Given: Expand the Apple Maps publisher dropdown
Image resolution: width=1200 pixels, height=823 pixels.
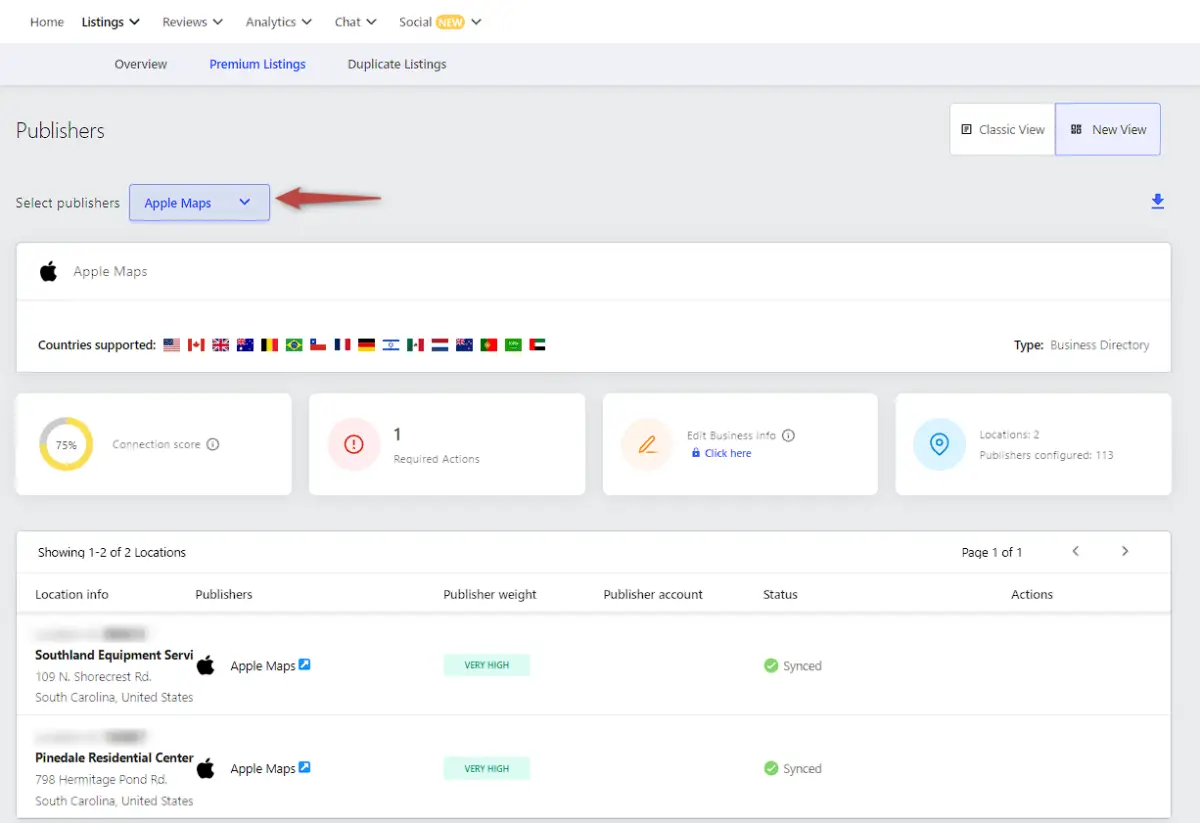Looking at the screenshot, I should pyautogui.click(x=199, y=203).
